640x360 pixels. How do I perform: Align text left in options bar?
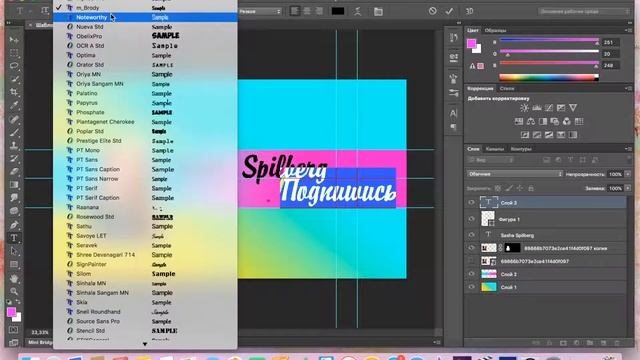pyautogui.click(x=295, y=11)
